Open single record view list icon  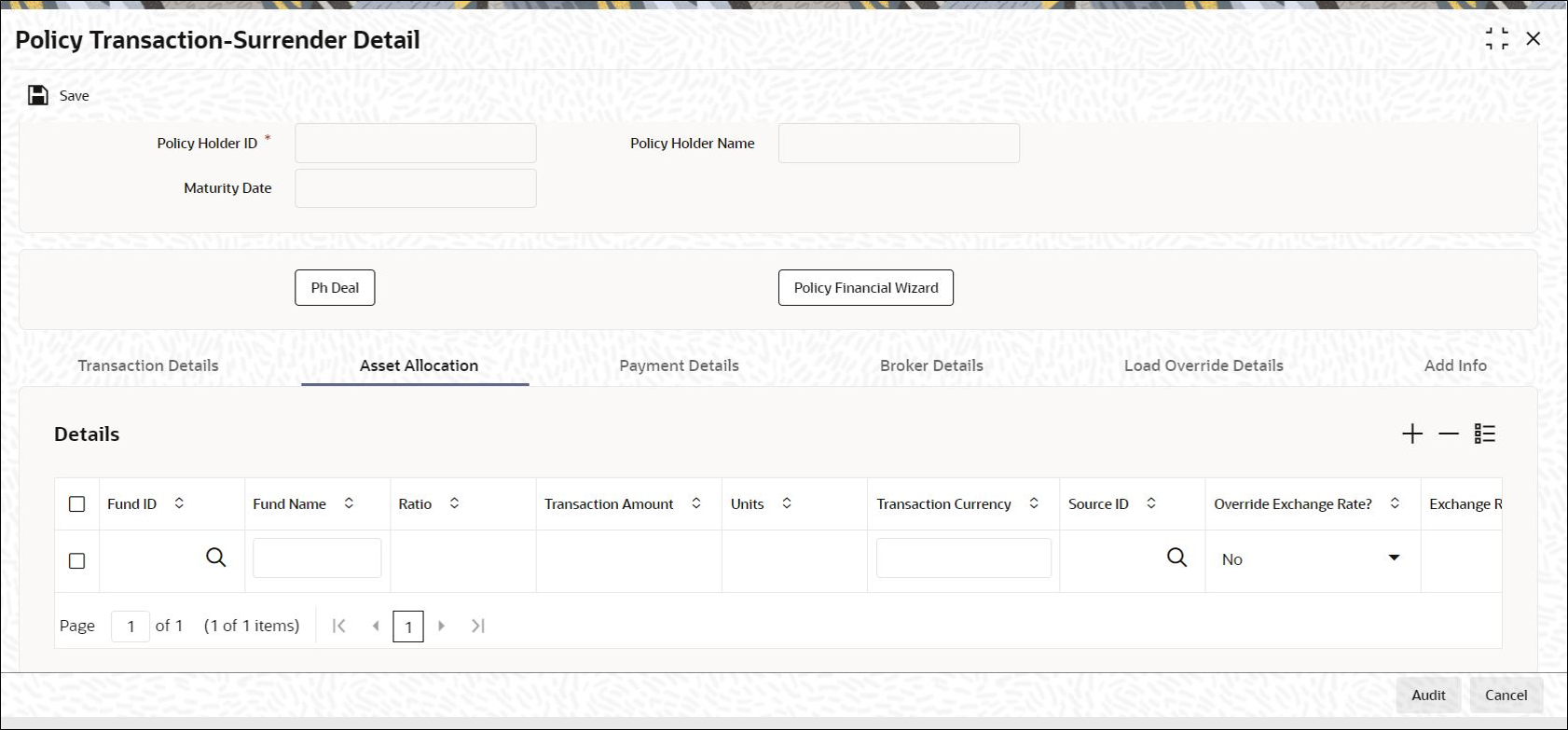coord(1485,434)
